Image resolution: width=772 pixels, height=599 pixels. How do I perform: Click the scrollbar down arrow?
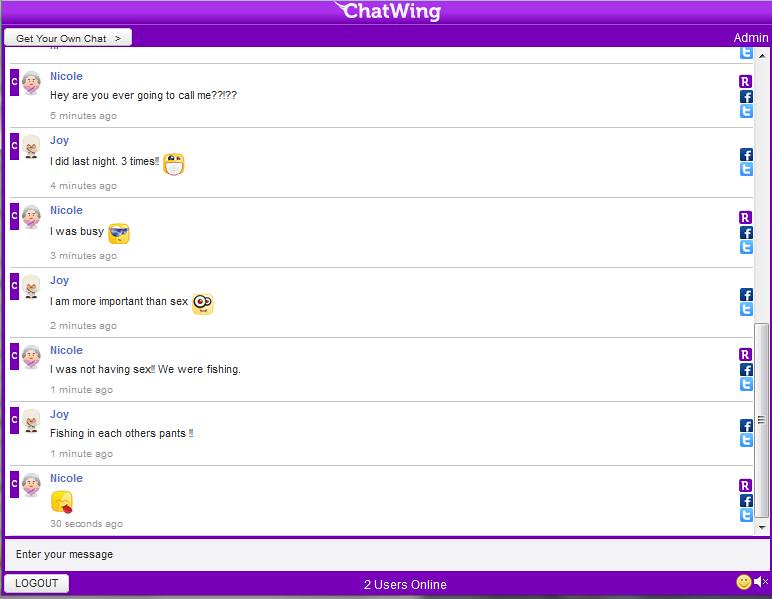click(x=762, y=528)
